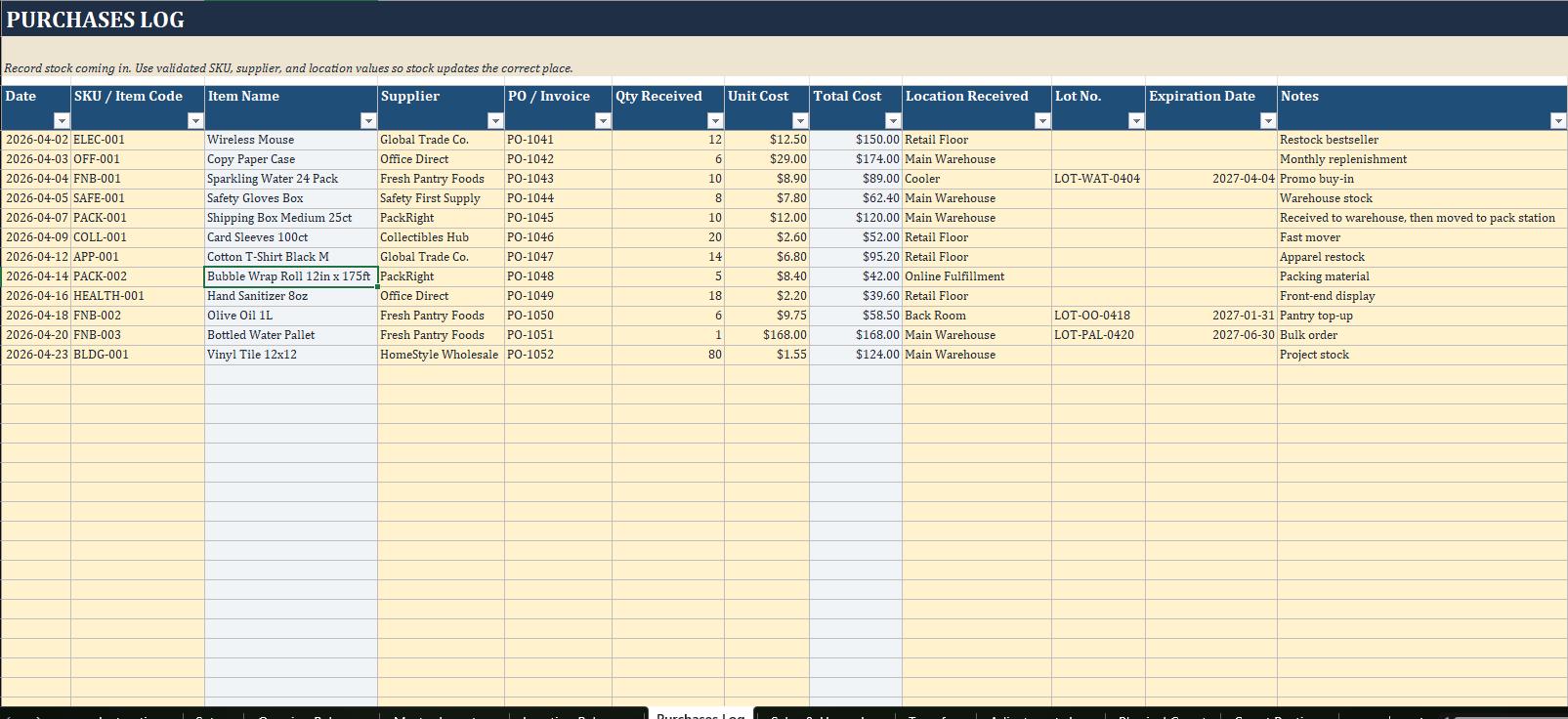
Task: Select the BLDG-001 SKU cell
Action: pos(138,355)
